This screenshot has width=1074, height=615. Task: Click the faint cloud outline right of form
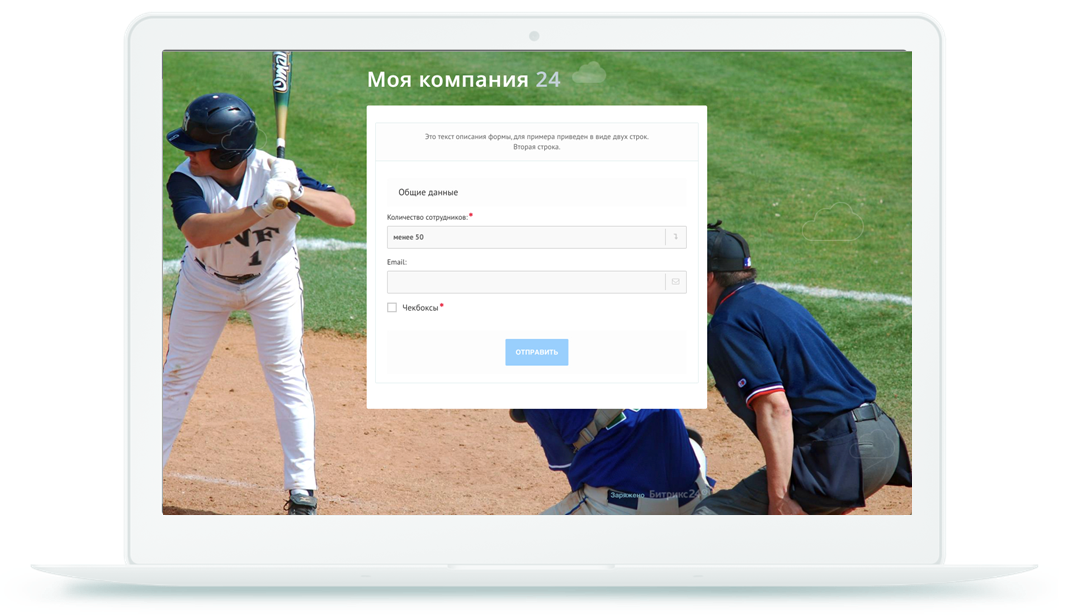click(x=833, y=222)
